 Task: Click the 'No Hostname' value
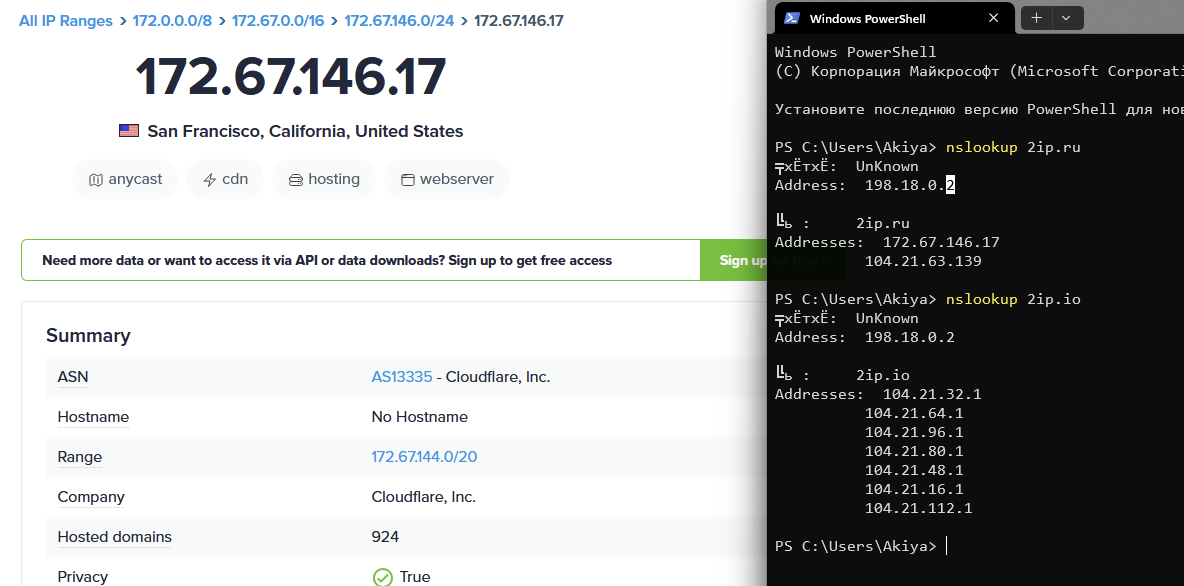click(x=419, y=417)
